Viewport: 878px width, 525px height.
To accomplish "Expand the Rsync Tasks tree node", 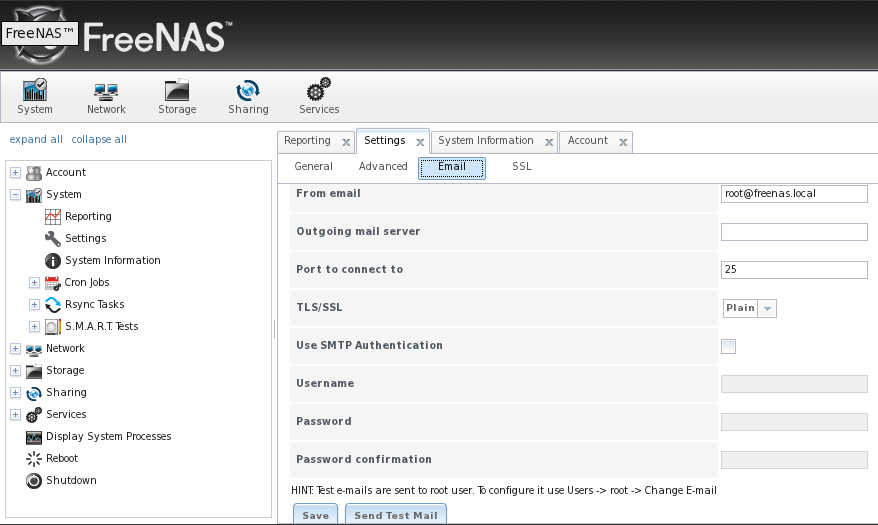I will click(34, 304).
